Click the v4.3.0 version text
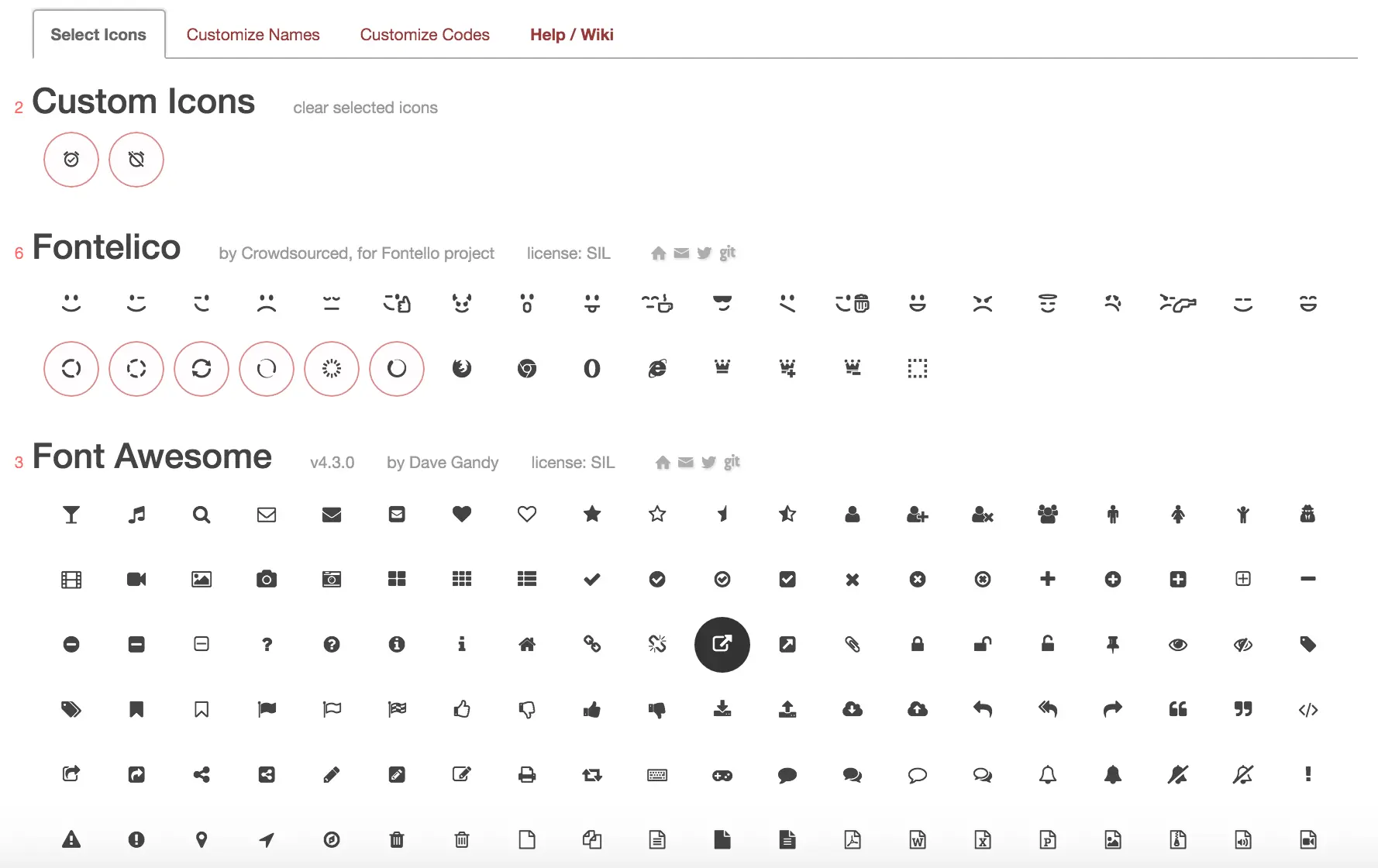 [332, 463]
